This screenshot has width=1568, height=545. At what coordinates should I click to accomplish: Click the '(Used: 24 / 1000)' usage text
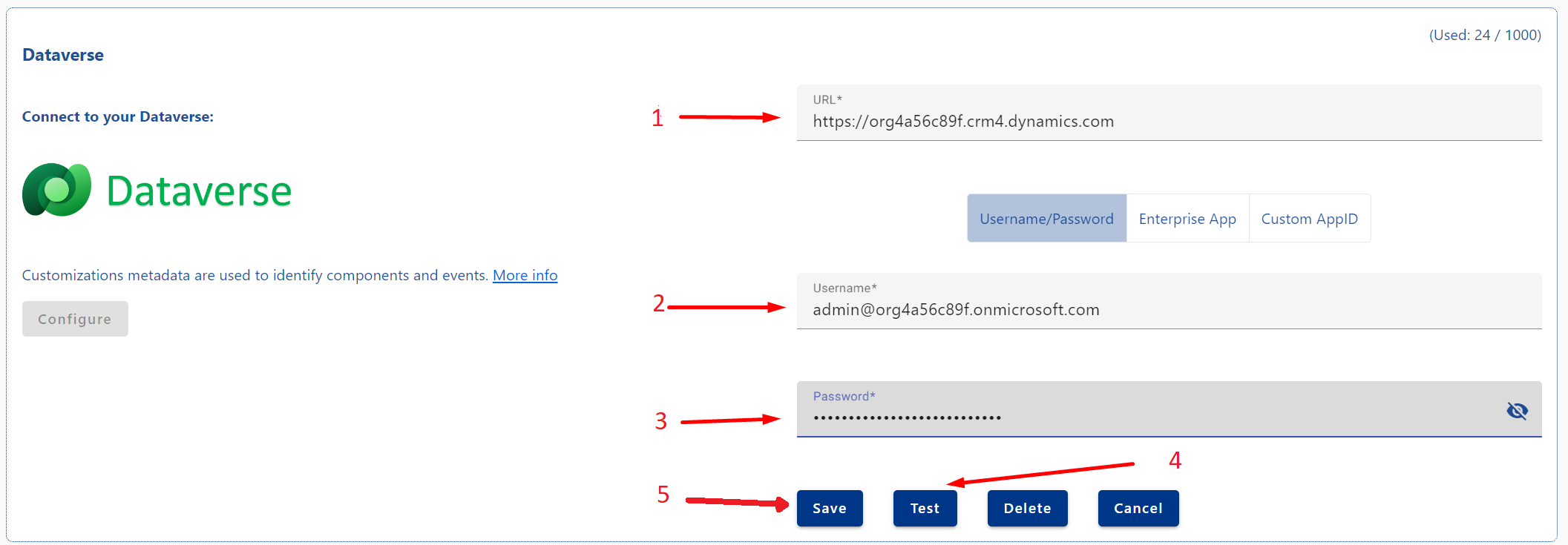pyautogui.click(x=1485, y=35)
